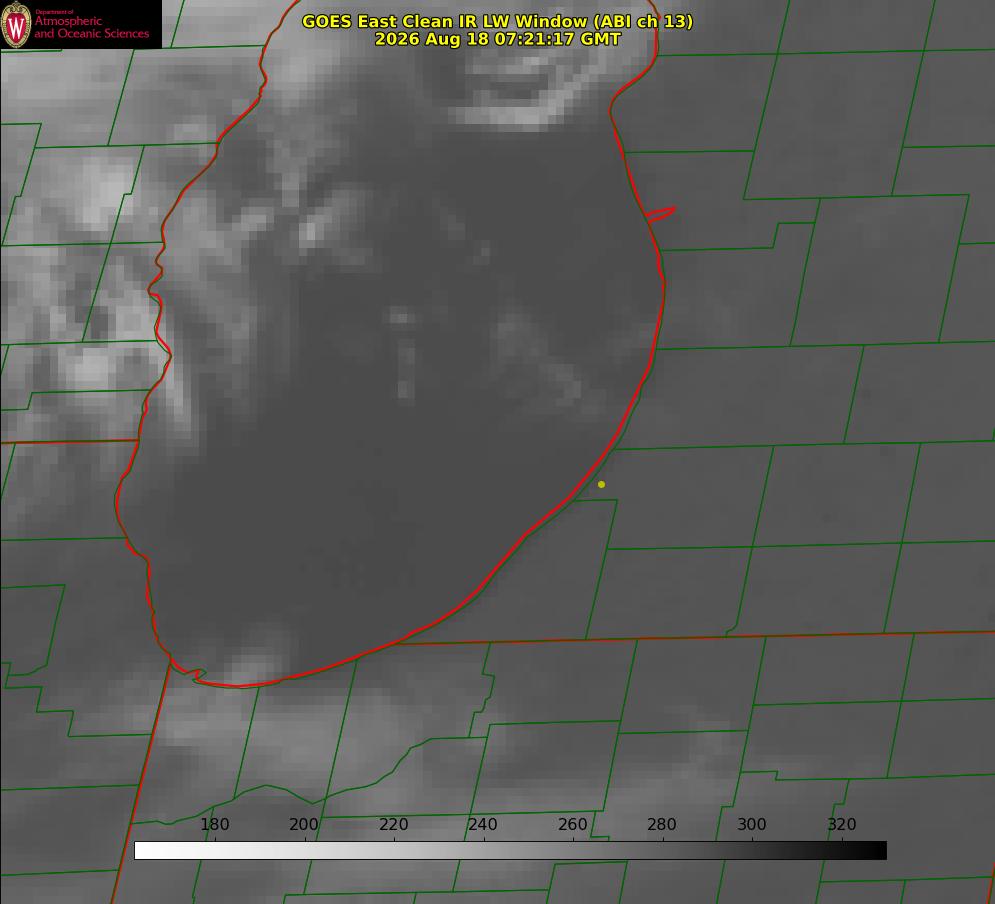995x904 pixels.
Task: Click the 2026 Aug 18 timestamp label
Action: pyautogui.click(x=498, y=39)
